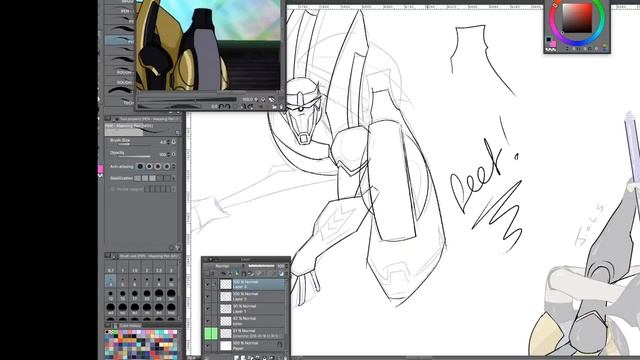Click rotate-left icon in Sub View panel
This screenshot has width=640, height=360.
point(221,106)
